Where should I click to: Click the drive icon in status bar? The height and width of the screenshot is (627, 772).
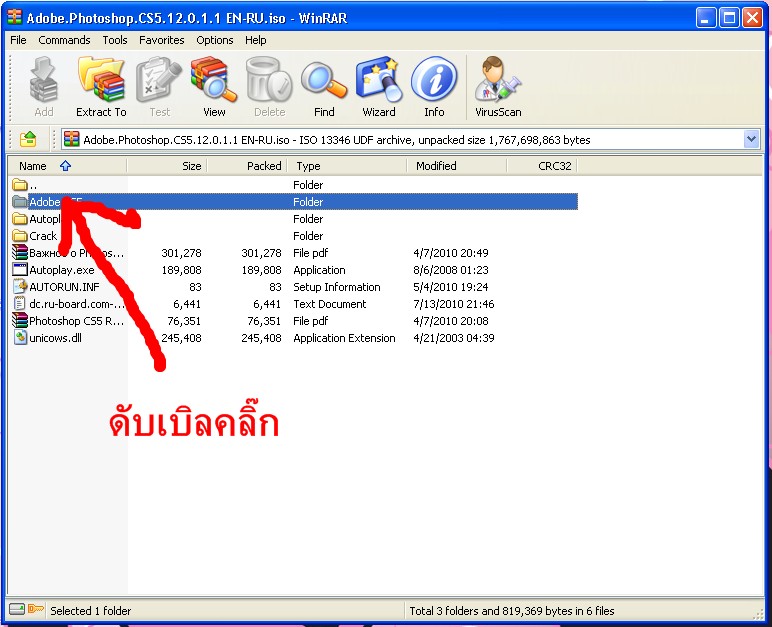pyautogui.click(x=17, y=610)
